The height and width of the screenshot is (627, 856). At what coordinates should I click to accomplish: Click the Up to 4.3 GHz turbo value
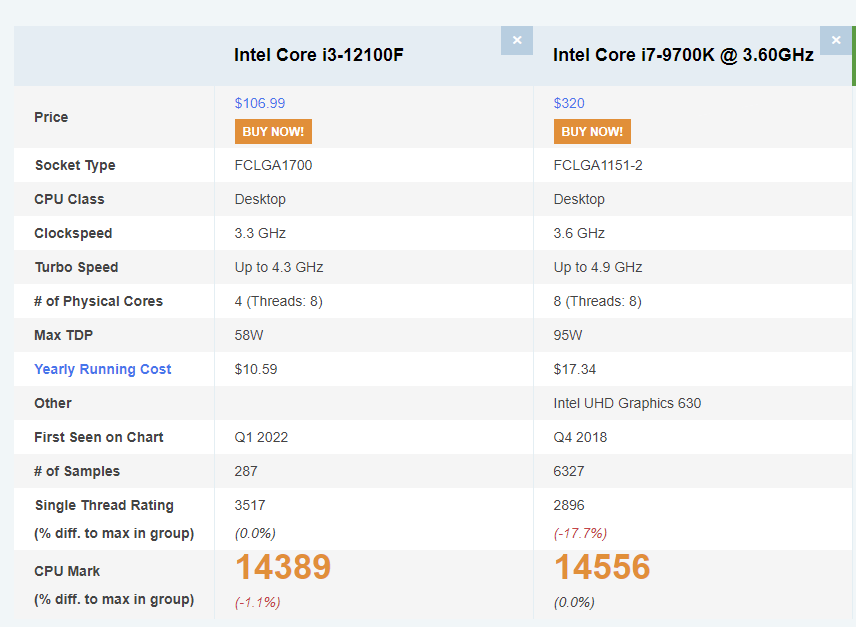click(278, 267)
